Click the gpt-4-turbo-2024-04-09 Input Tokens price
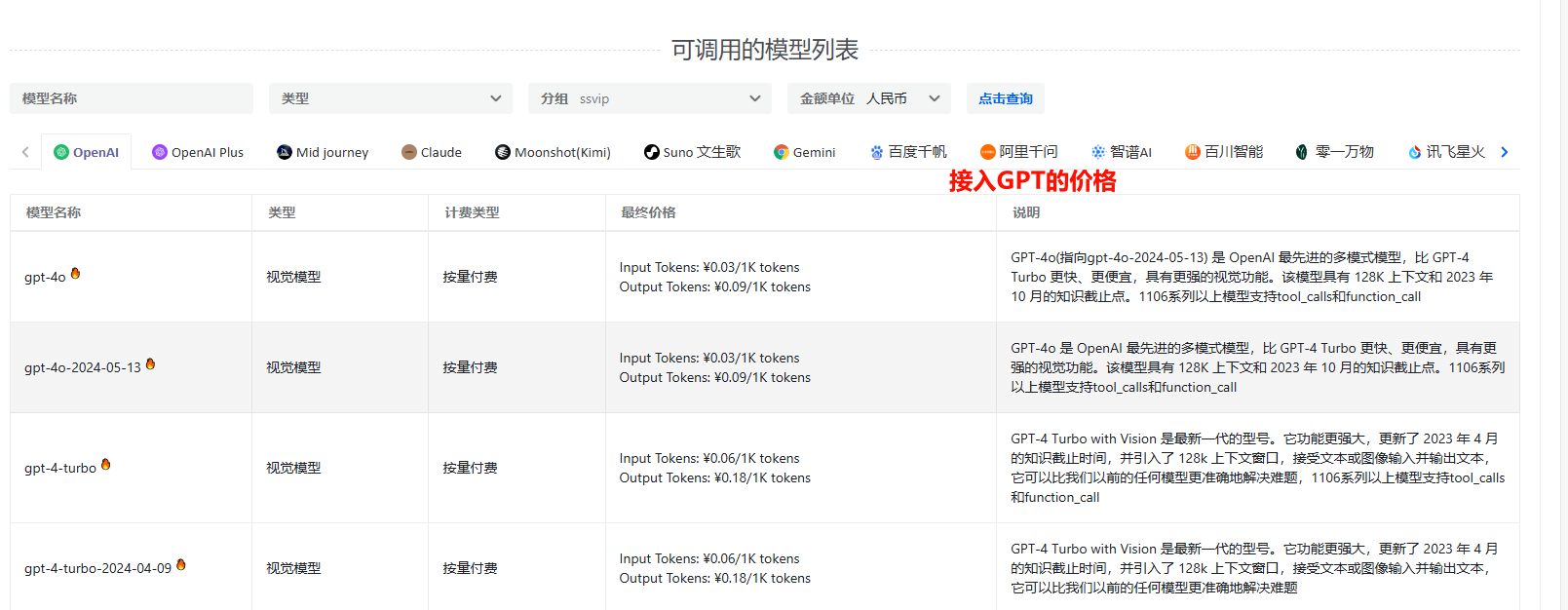The height and width of the screenshot is (610, 1568). pyautogui.click(x=709, y=558)
